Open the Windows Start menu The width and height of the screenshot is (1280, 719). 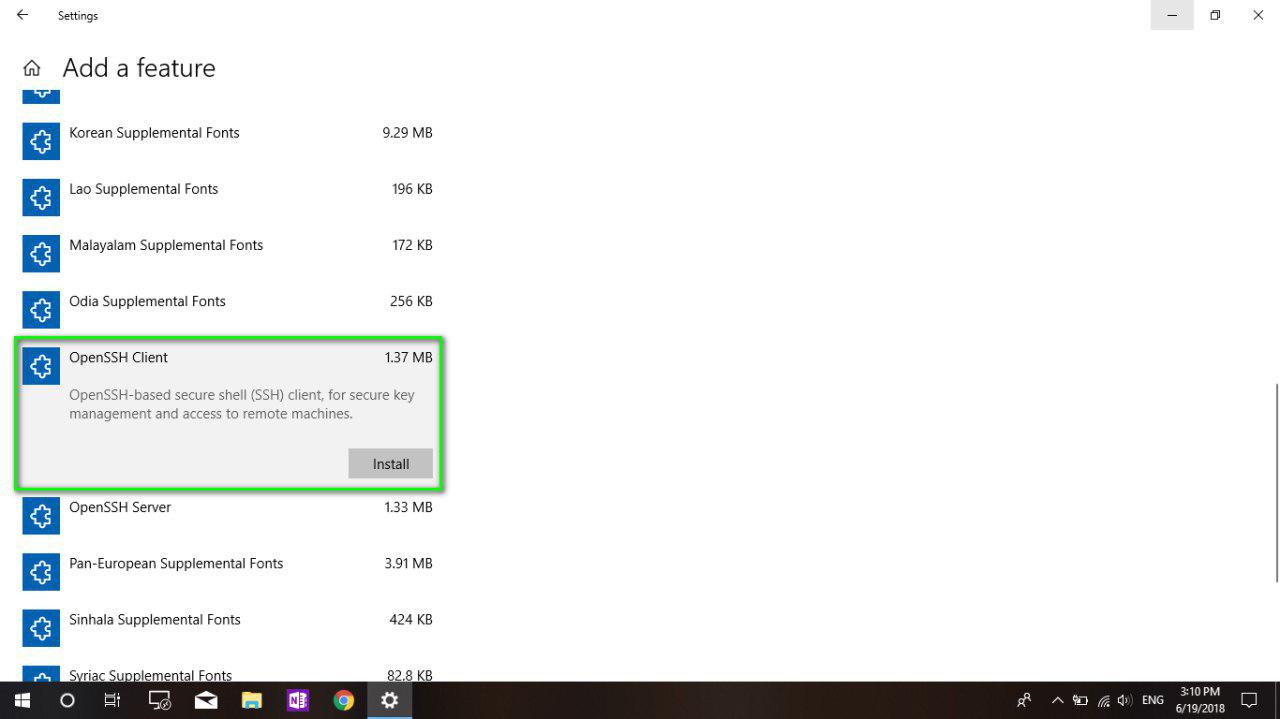click(22, 700)
